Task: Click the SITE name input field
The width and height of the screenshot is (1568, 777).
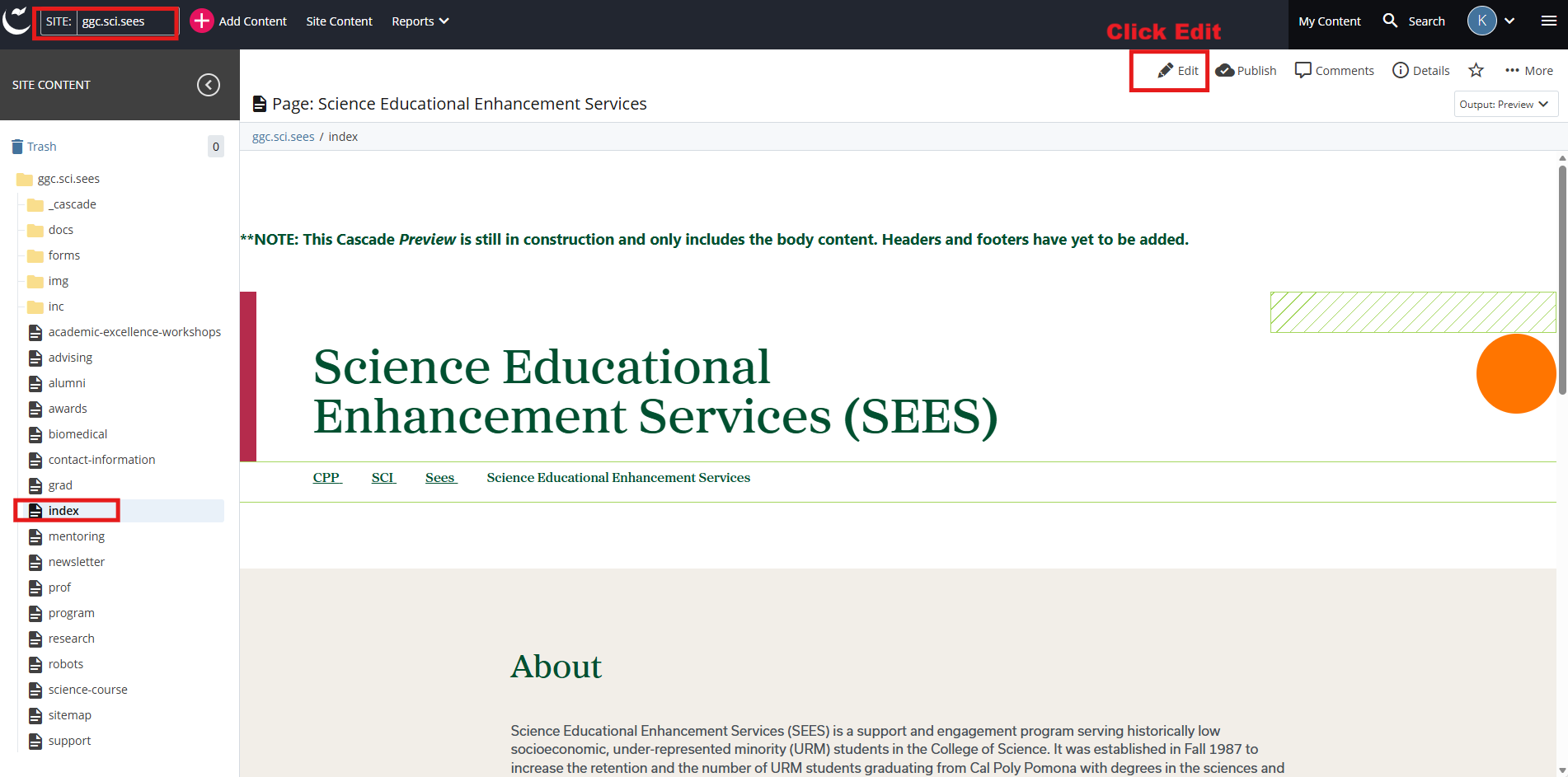Action: point(126,21)
